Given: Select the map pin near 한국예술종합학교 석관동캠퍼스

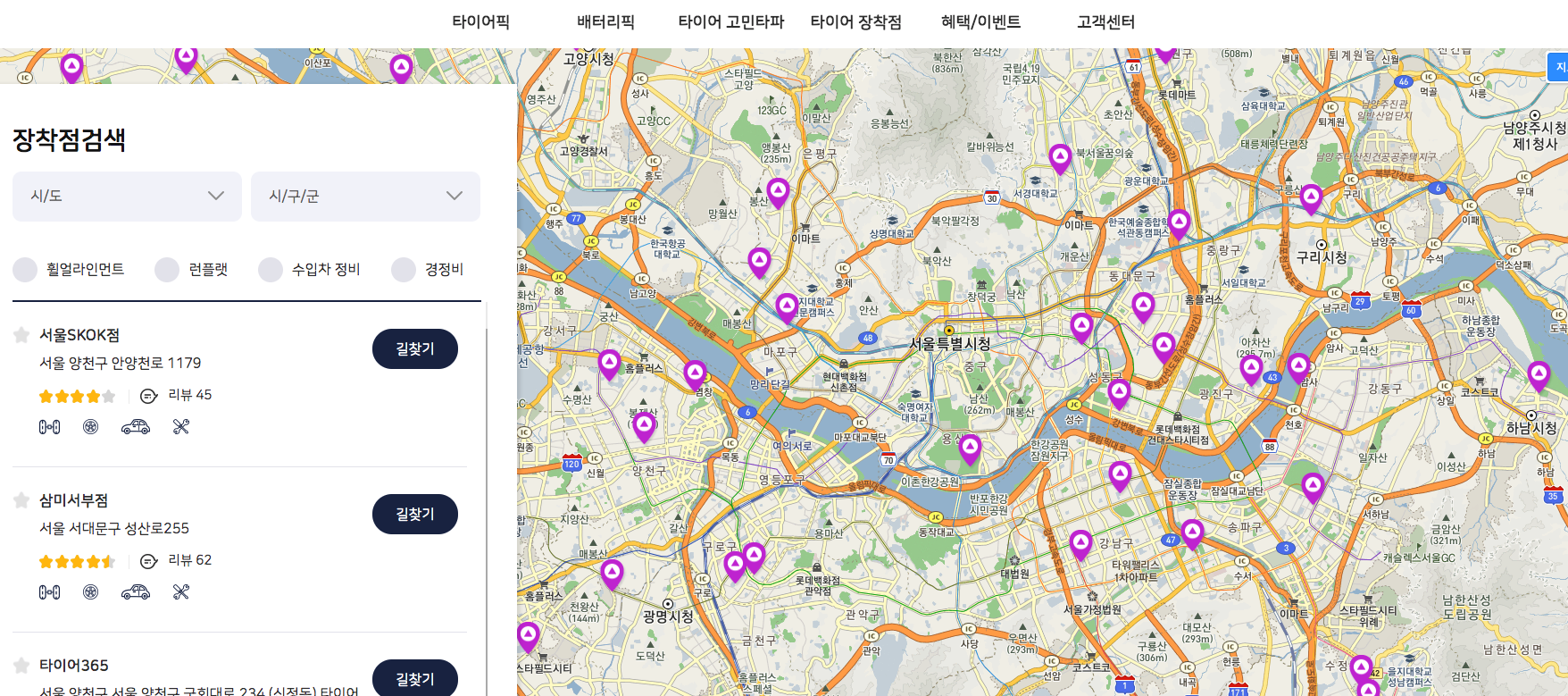Looking at the screenshot, I should pos(1179,223).
